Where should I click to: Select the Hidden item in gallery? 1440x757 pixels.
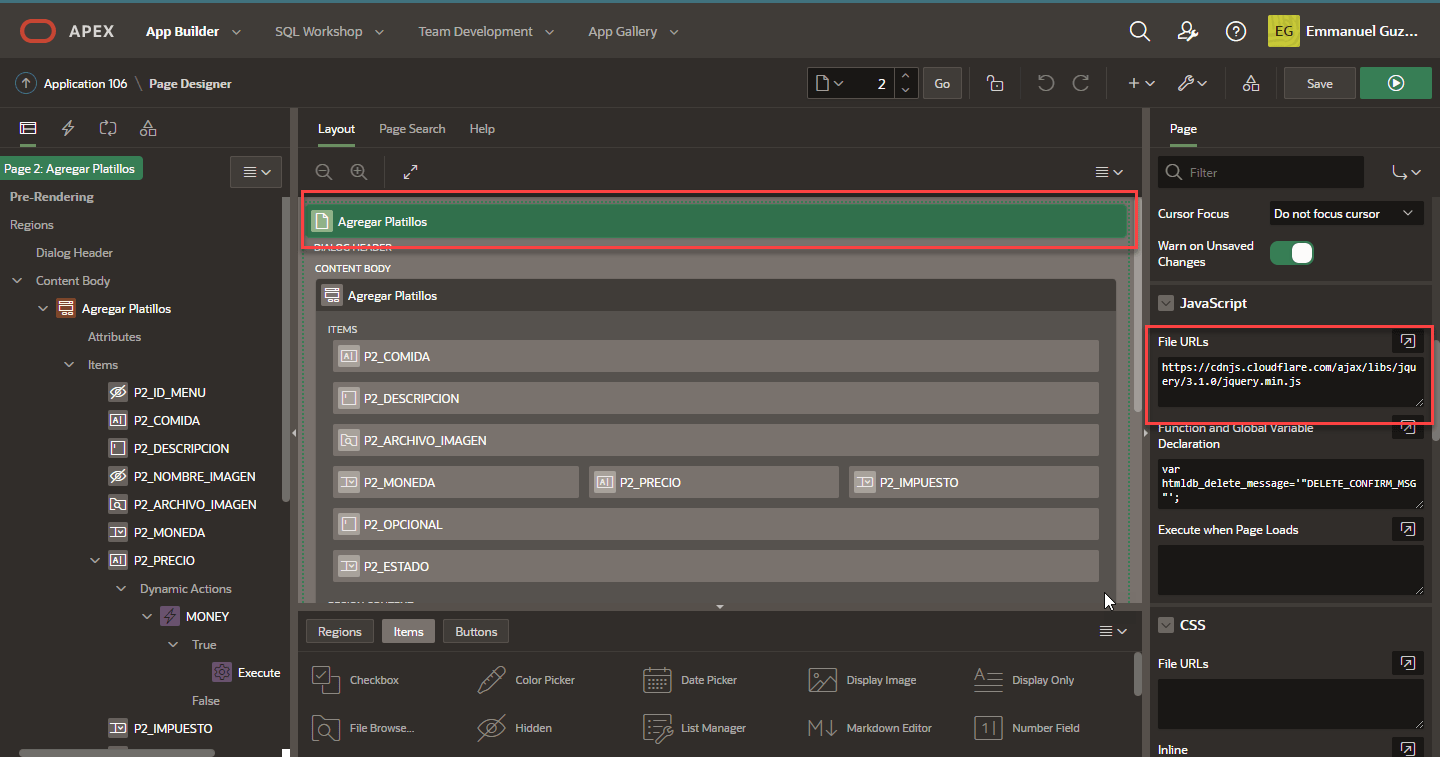point(514,728)
